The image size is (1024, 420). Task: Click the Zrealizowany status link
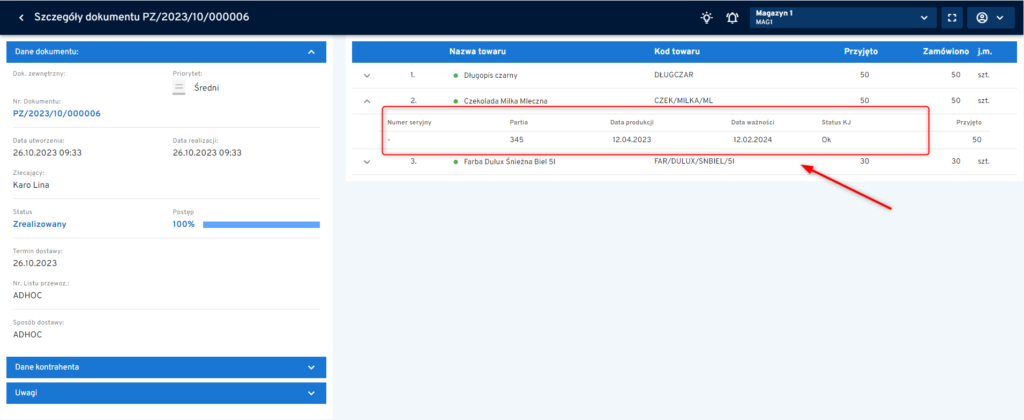[40, 225]
